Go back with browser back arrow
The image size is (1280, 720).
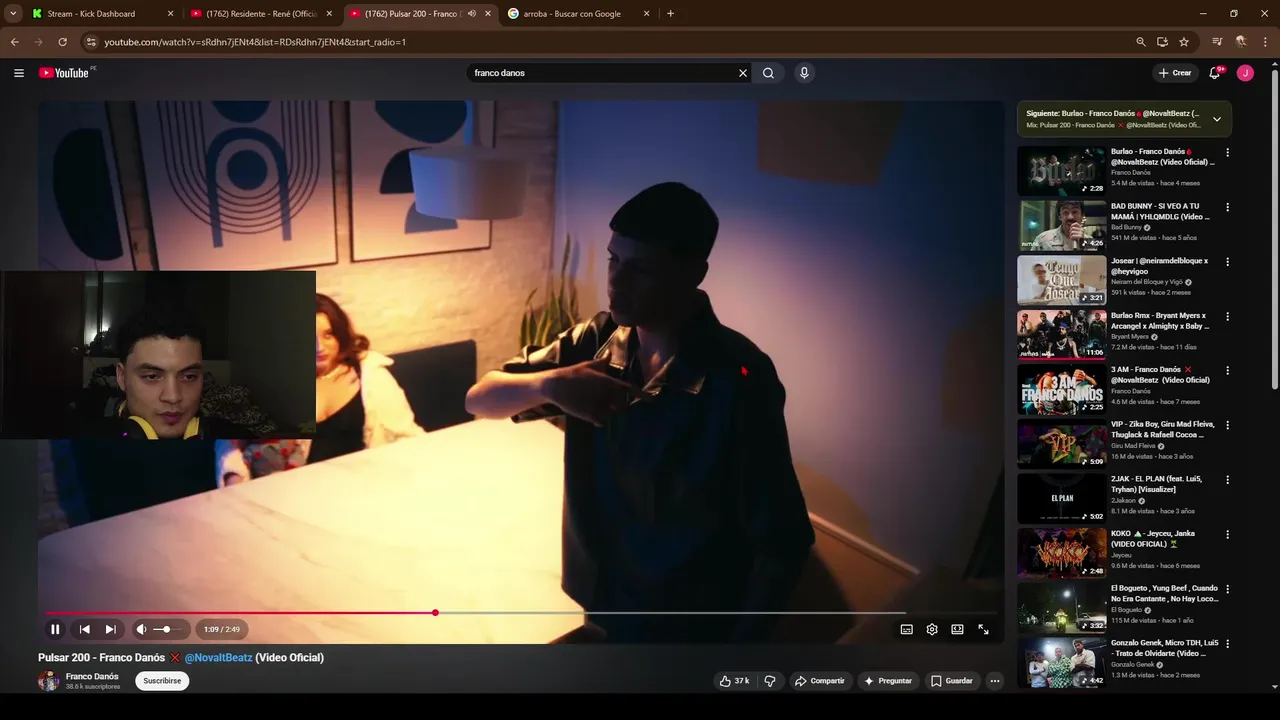click(x=14, y=42)
